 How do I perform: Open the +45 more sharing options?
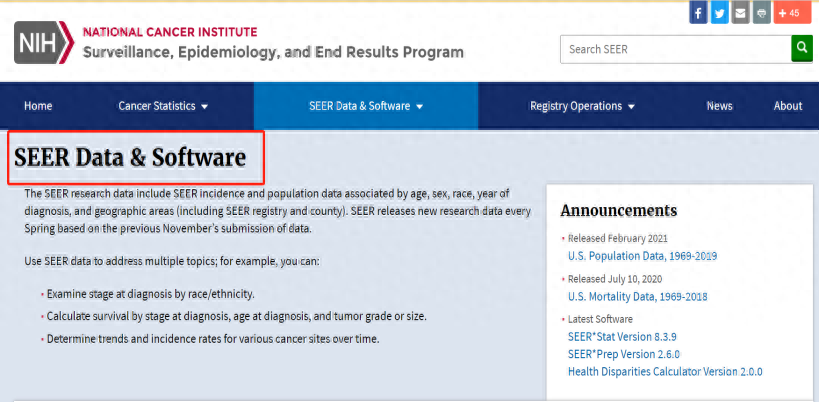point(790,13)
